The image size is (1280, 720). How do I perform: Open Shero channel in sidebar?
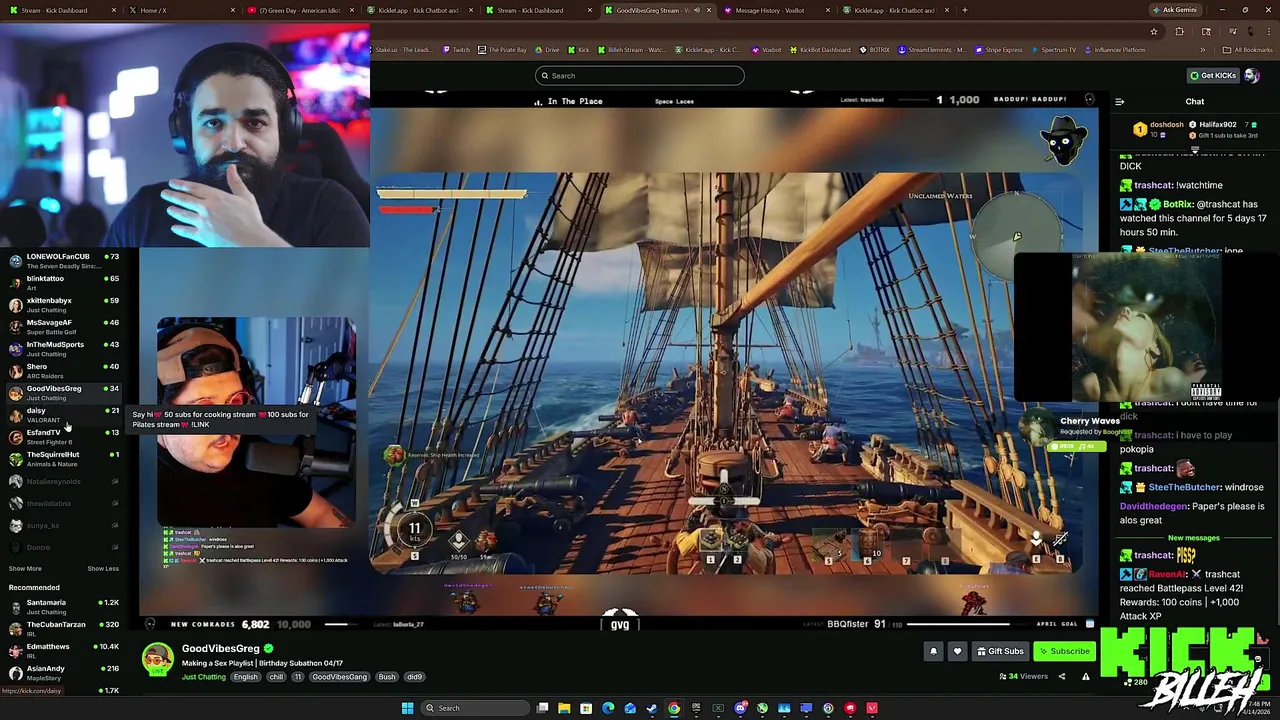click(x=63, y=370)
